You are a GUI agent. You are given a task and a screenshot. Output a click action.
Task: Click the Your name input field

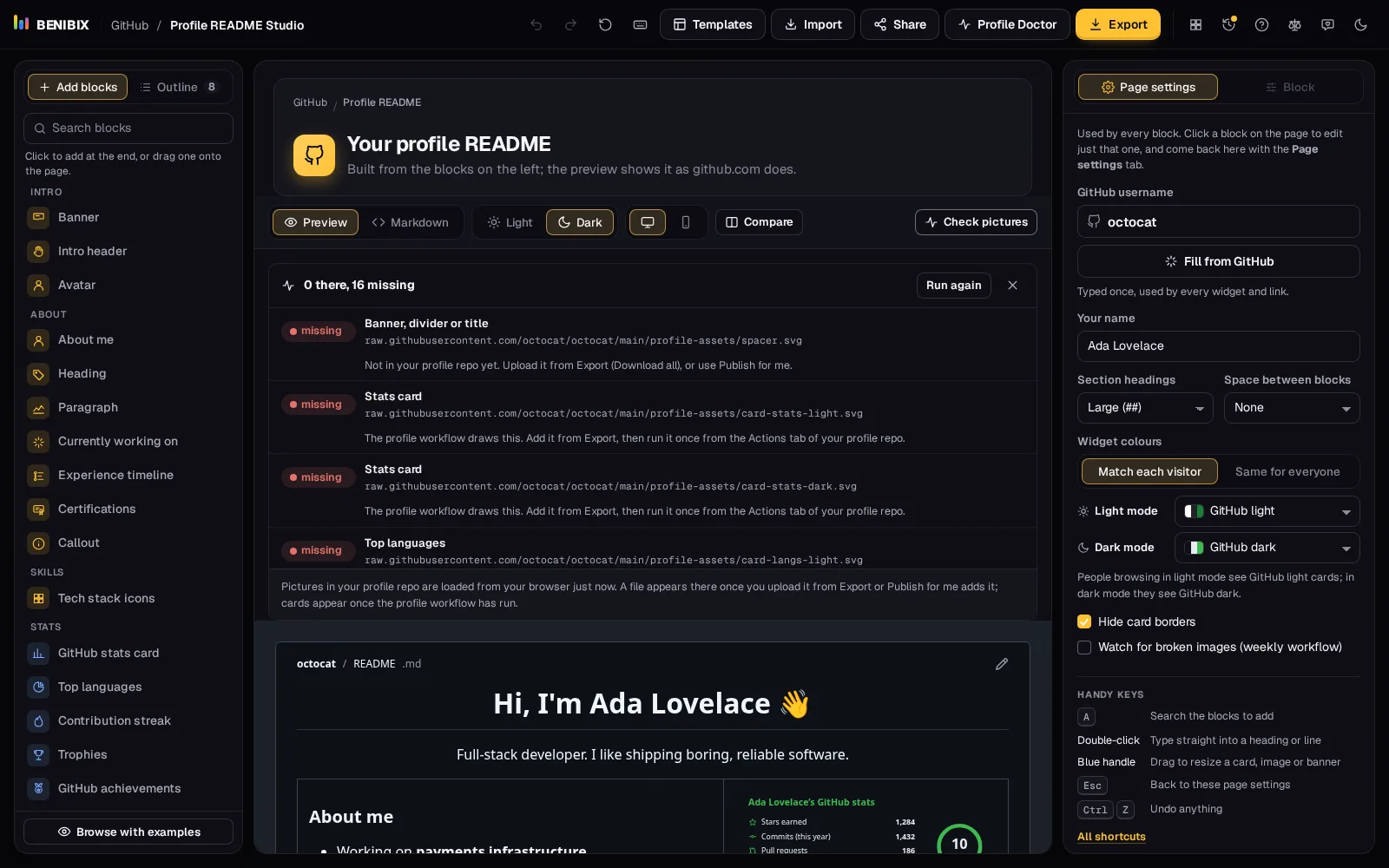[x=1219, y=346]
